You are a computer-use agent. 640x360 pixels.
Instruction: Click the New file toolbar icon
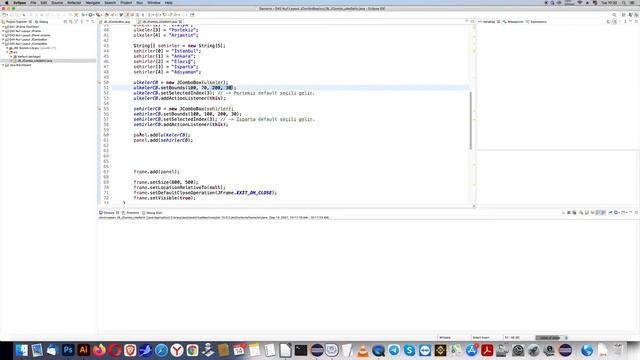[x=4, y=15]
